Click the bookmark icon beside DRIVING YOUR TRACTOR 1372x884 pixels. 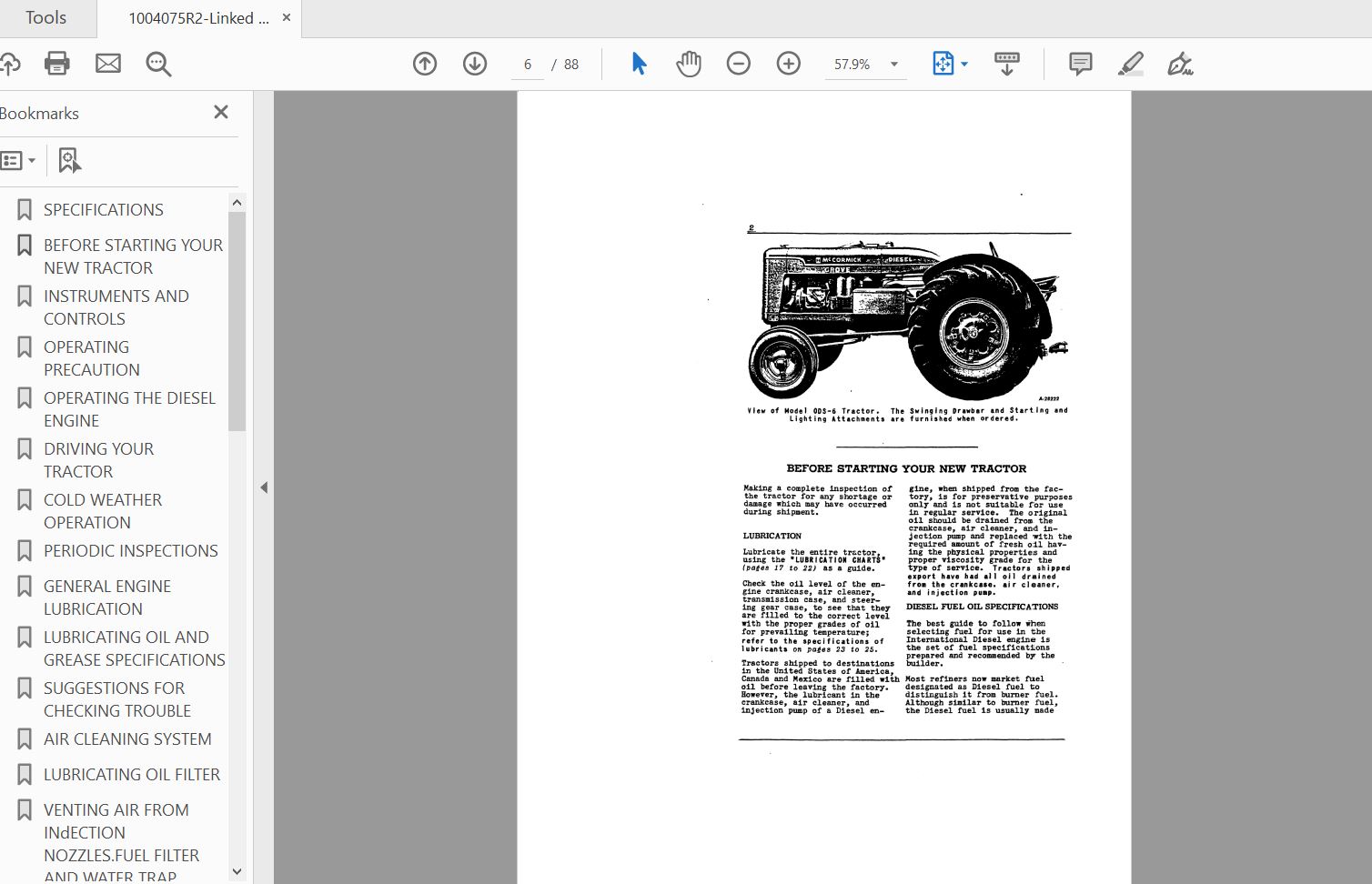click(x=25, y=449)
